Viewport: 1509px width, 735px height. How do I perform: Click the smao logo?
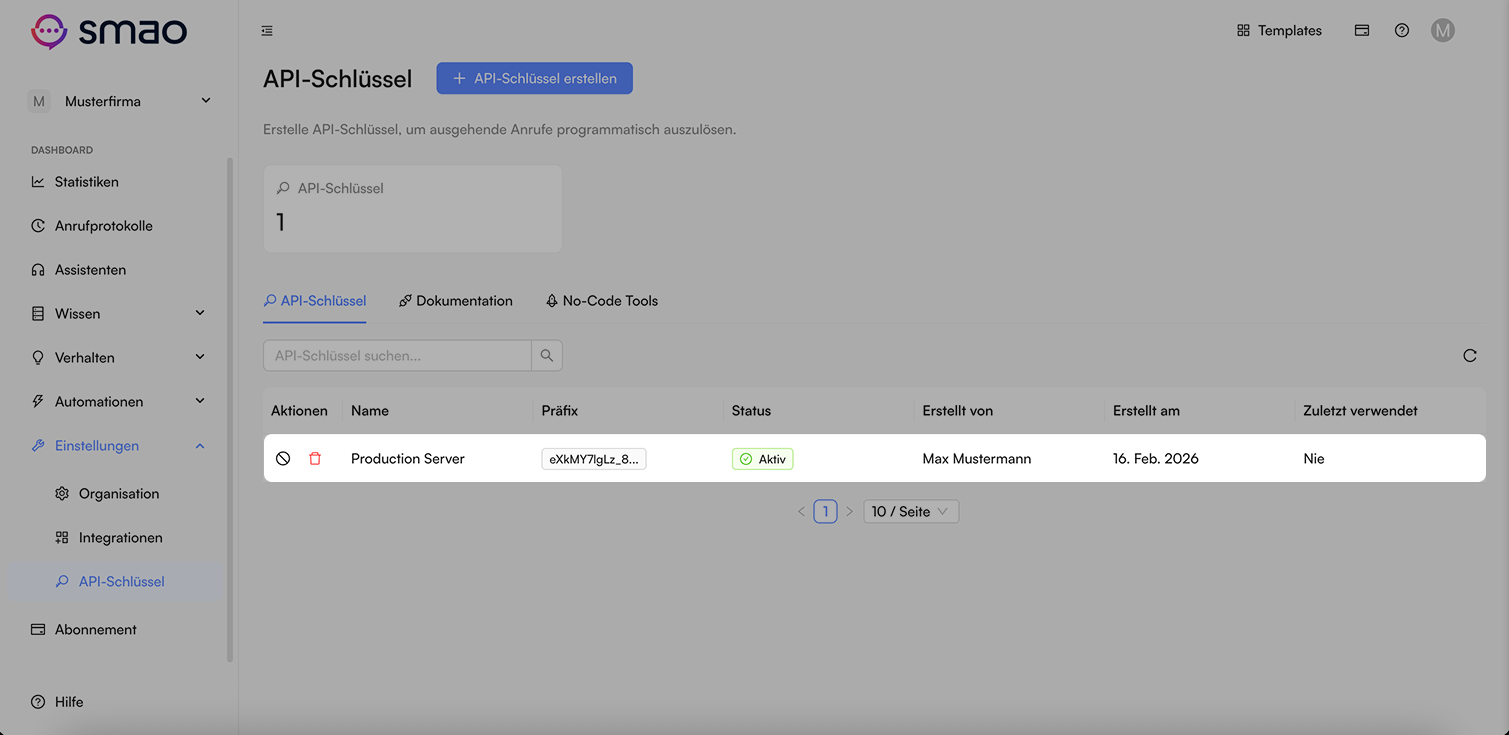pyautogui.click(x=109, y=31)
